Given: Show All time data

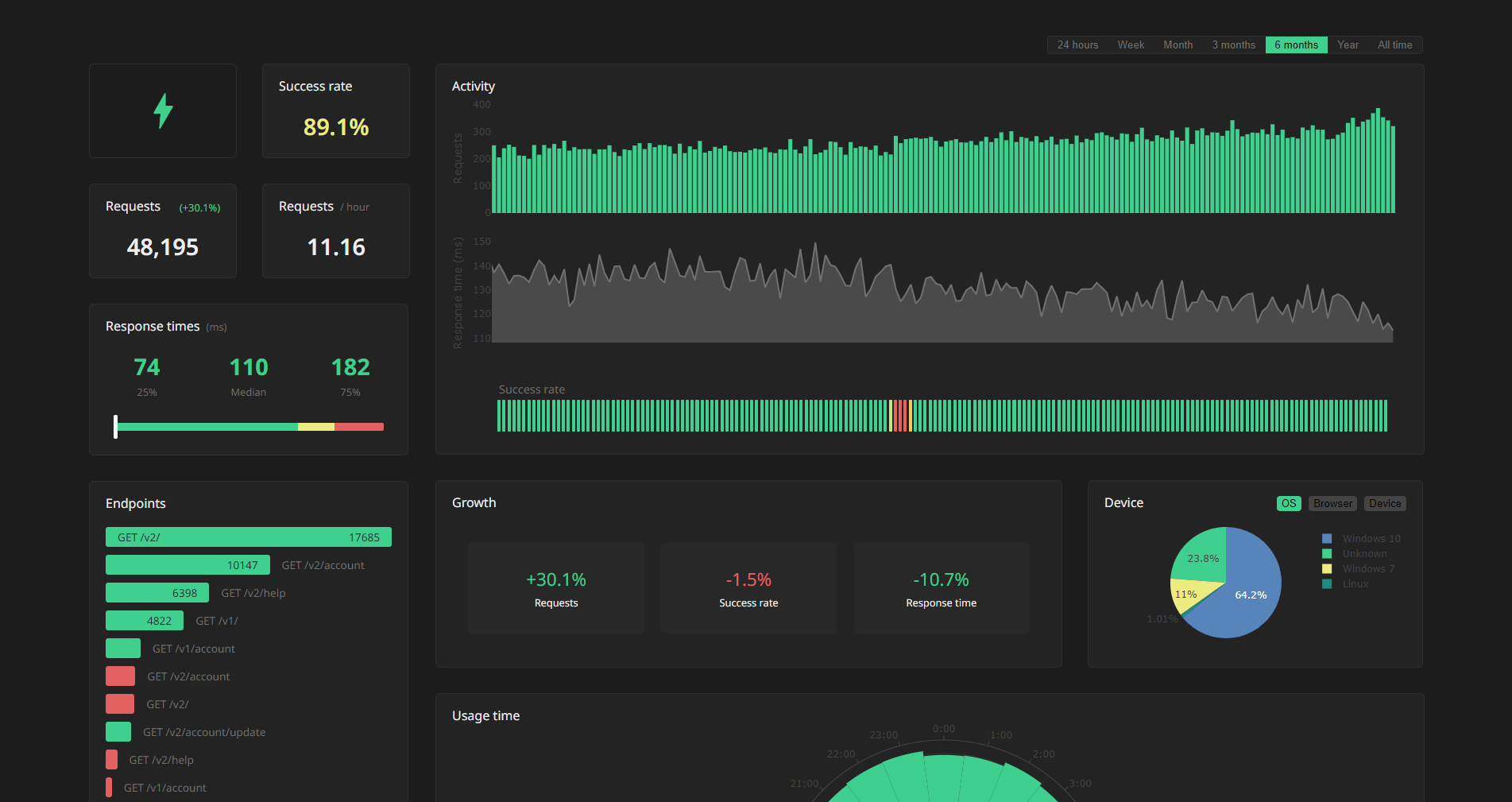Looking at the screenshot, I should point(1394,45).
